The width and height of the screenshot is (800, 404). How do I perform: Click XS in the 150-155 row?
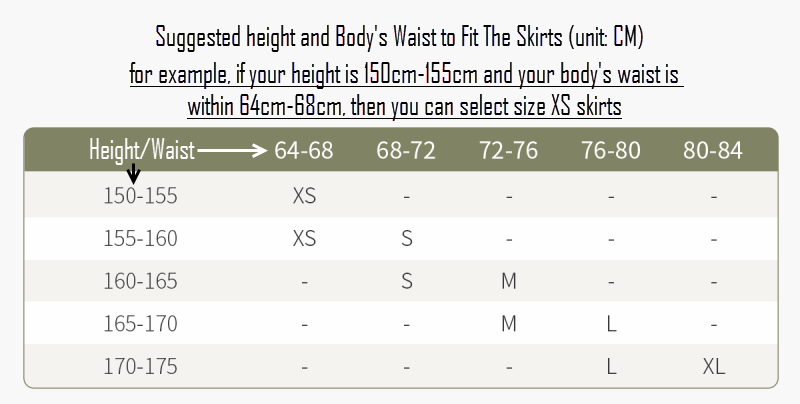[x=304, y=196]
